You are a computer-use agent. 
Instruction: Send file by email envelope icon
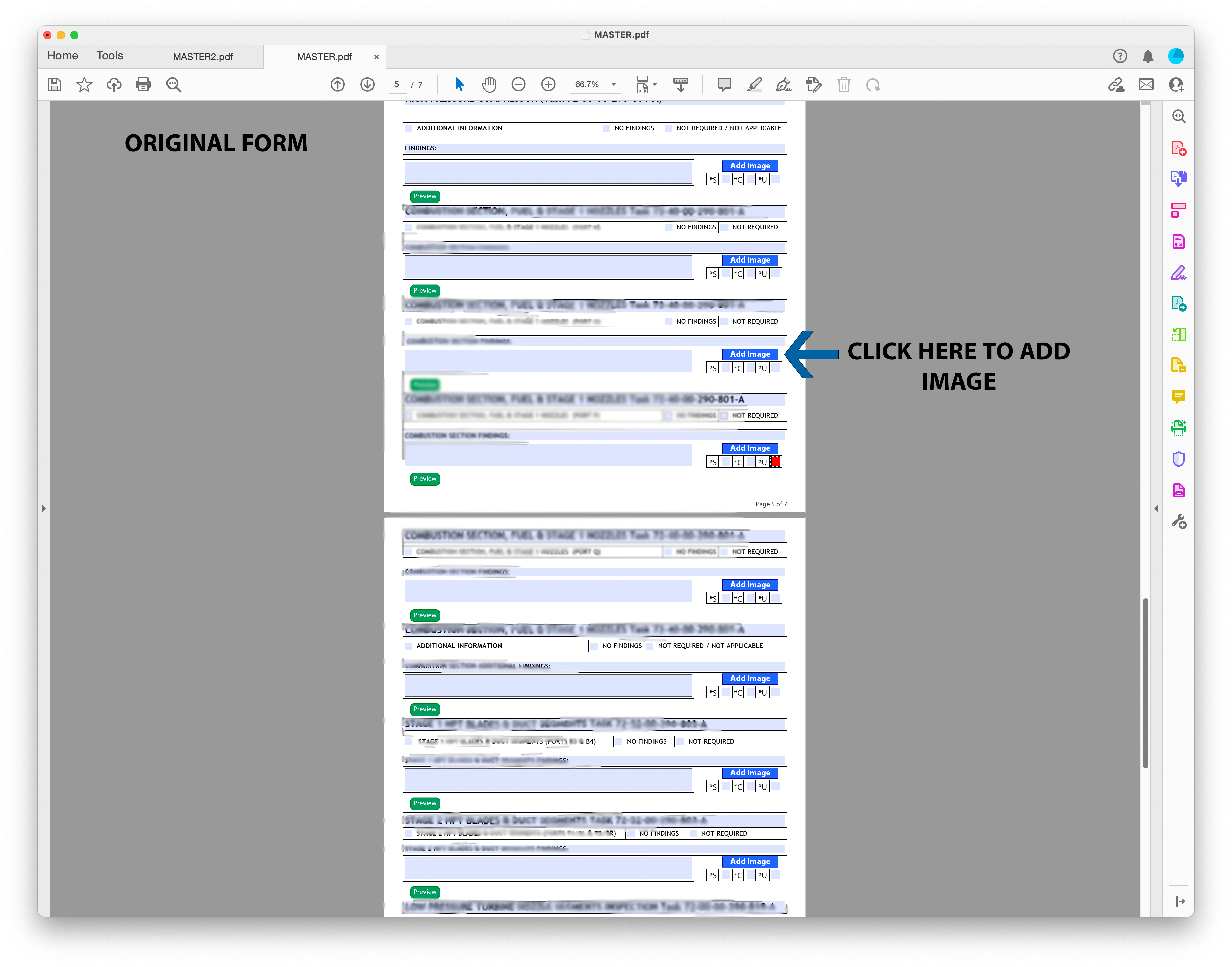coord(1146,85)
